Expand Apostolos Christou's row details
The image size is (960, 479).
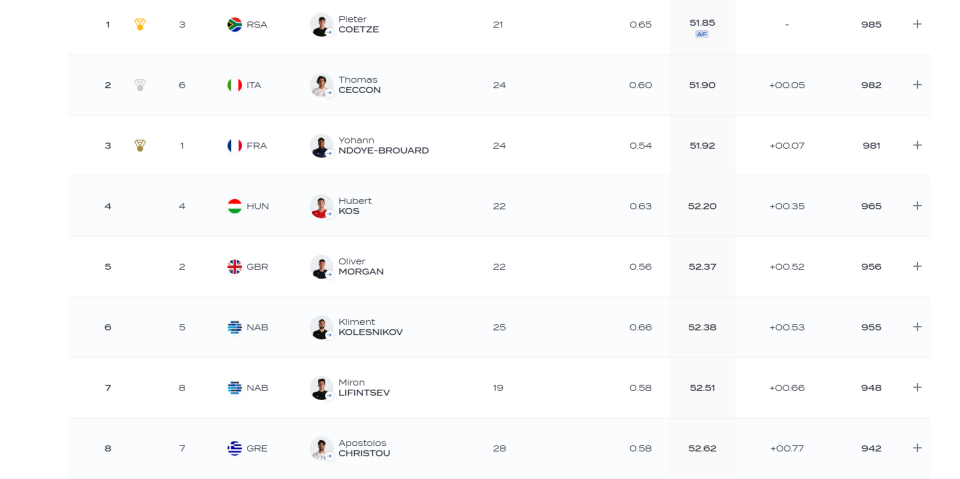coord(917,448)
